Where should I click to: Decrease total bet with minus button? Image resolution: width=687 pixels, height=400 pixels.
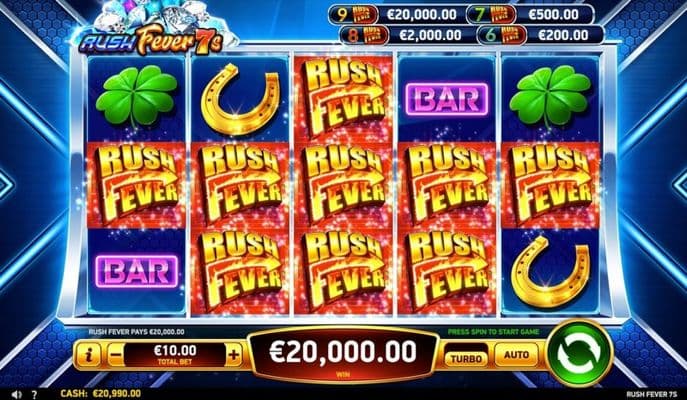click(x=114, y=355)
